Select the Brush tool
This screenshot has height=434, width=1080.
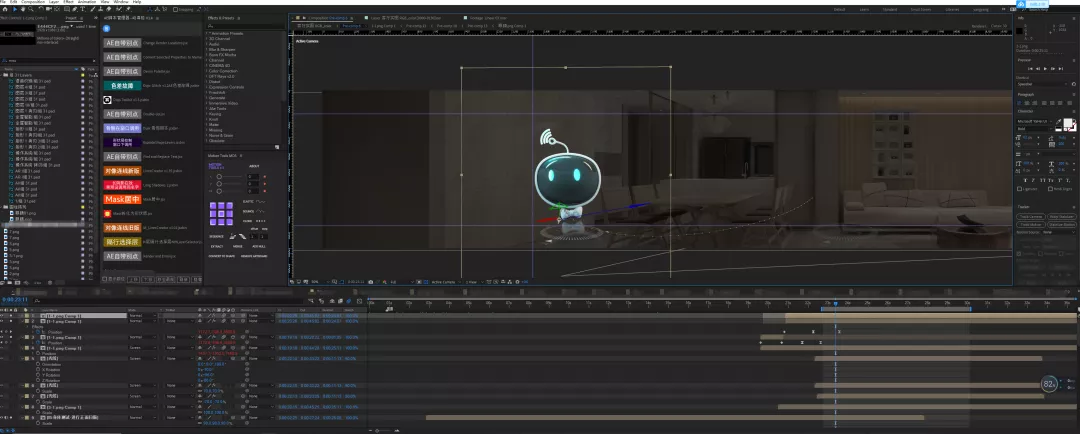click(x=93, y=10)
